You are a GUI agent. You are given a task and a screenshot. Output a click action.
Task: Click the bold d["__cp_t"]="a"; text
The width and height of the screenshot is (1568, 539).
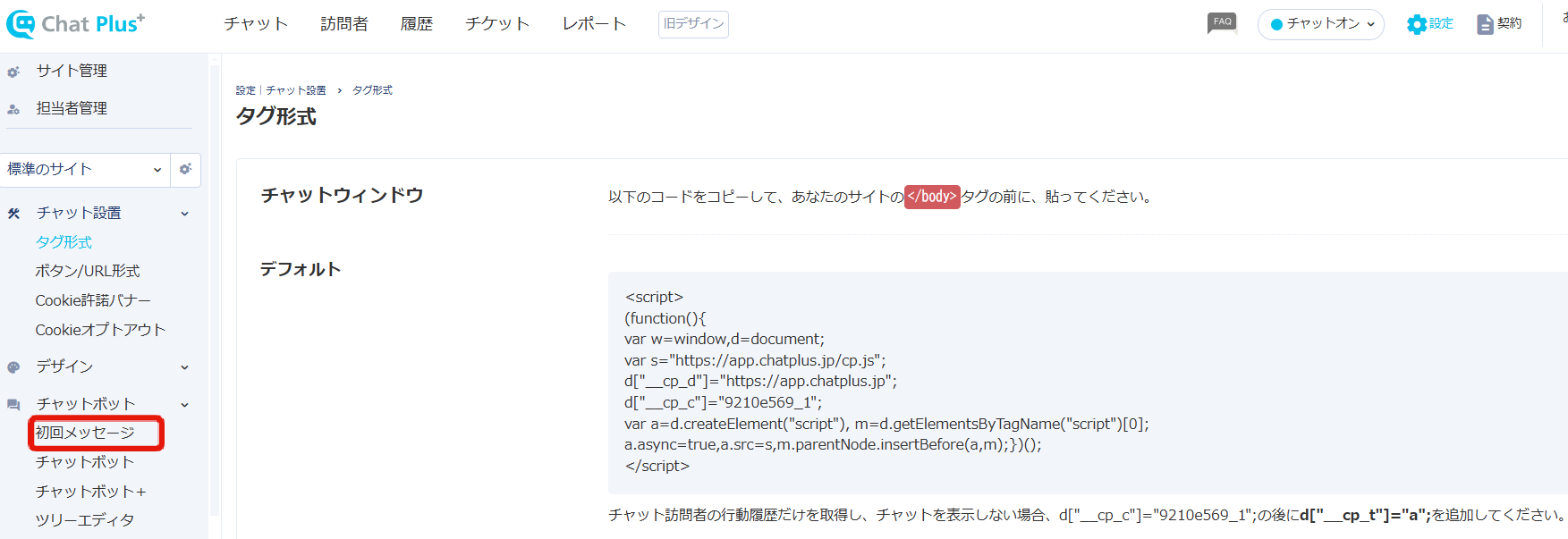pyautogui.click(x=1366, y=515)
